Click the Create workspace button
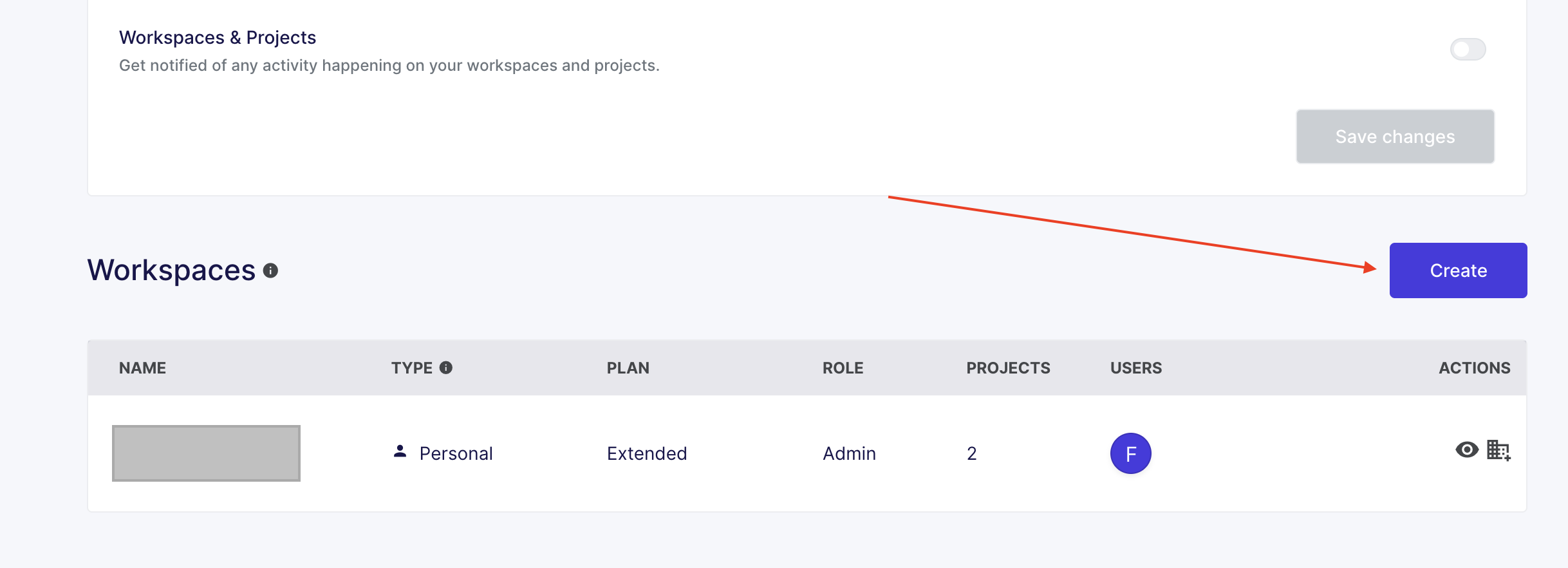Image resolution: width=1568 pixels, height=568 pixels. coord(1457,270)
